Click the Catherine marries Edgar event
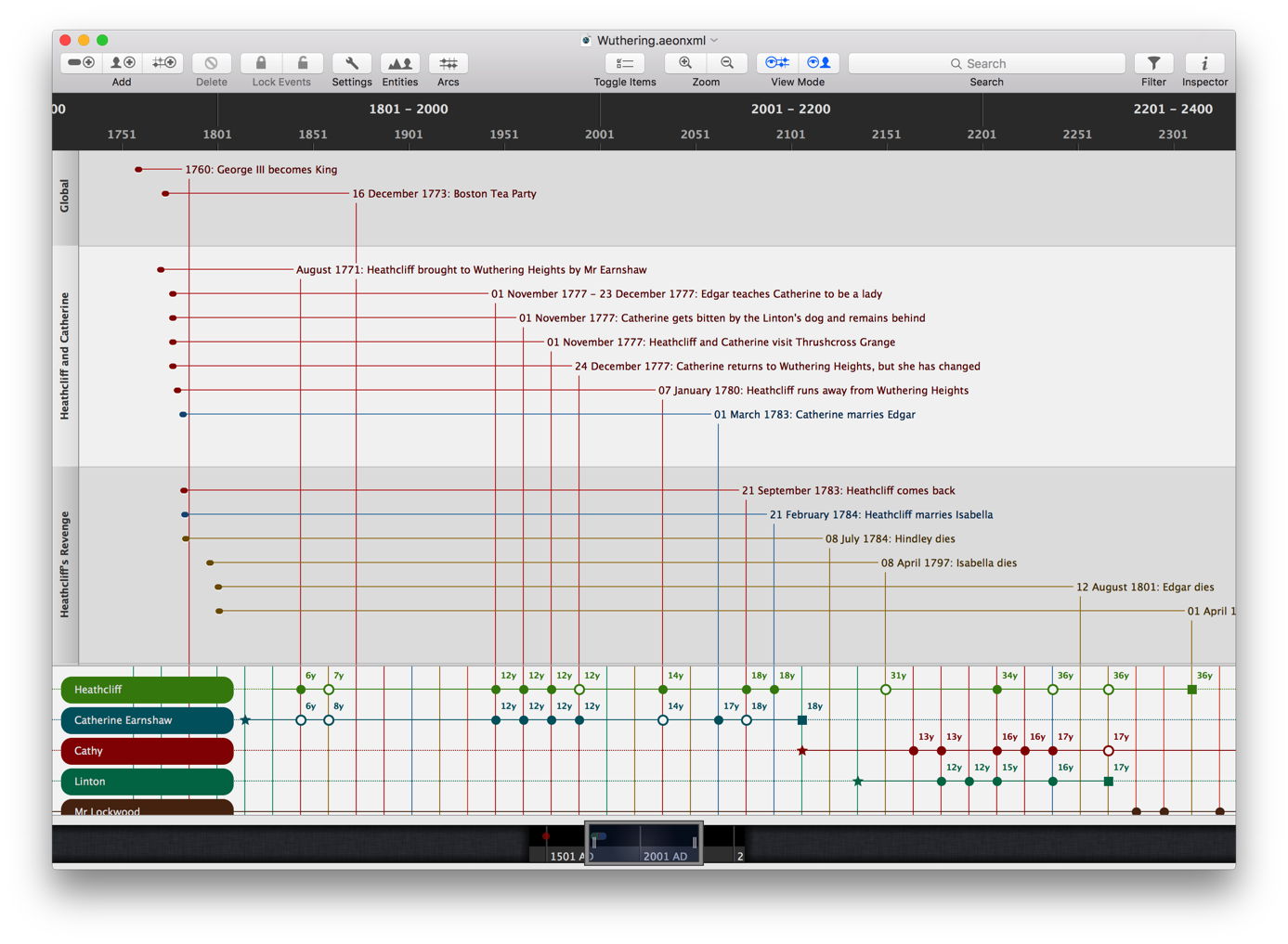This screenshot has width=1288, height=944. pyautogui.click(x=814, y=415)
